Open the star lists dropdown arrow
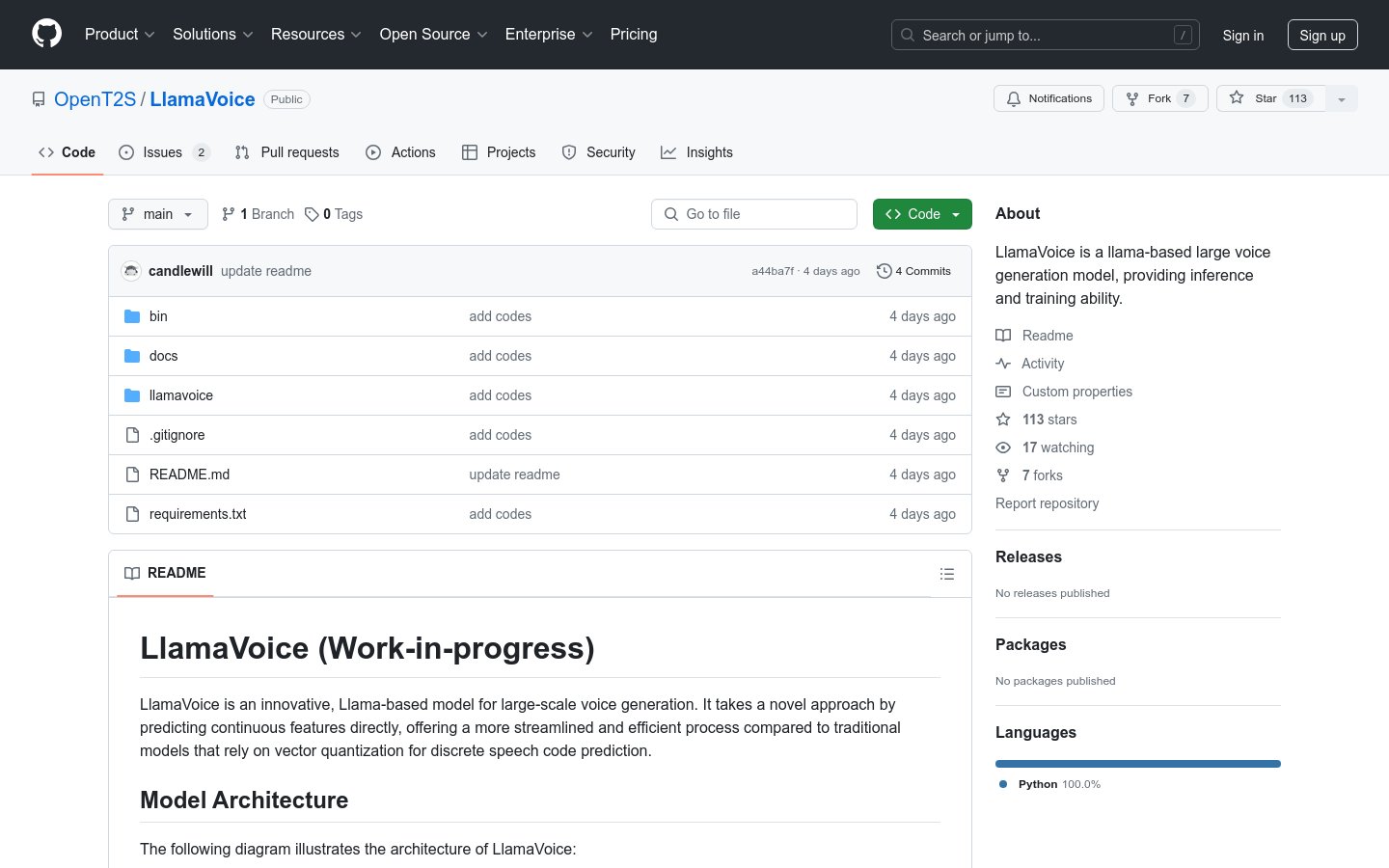The width and height of the screenshot is (1389, 868). [x=1342, y=98]
